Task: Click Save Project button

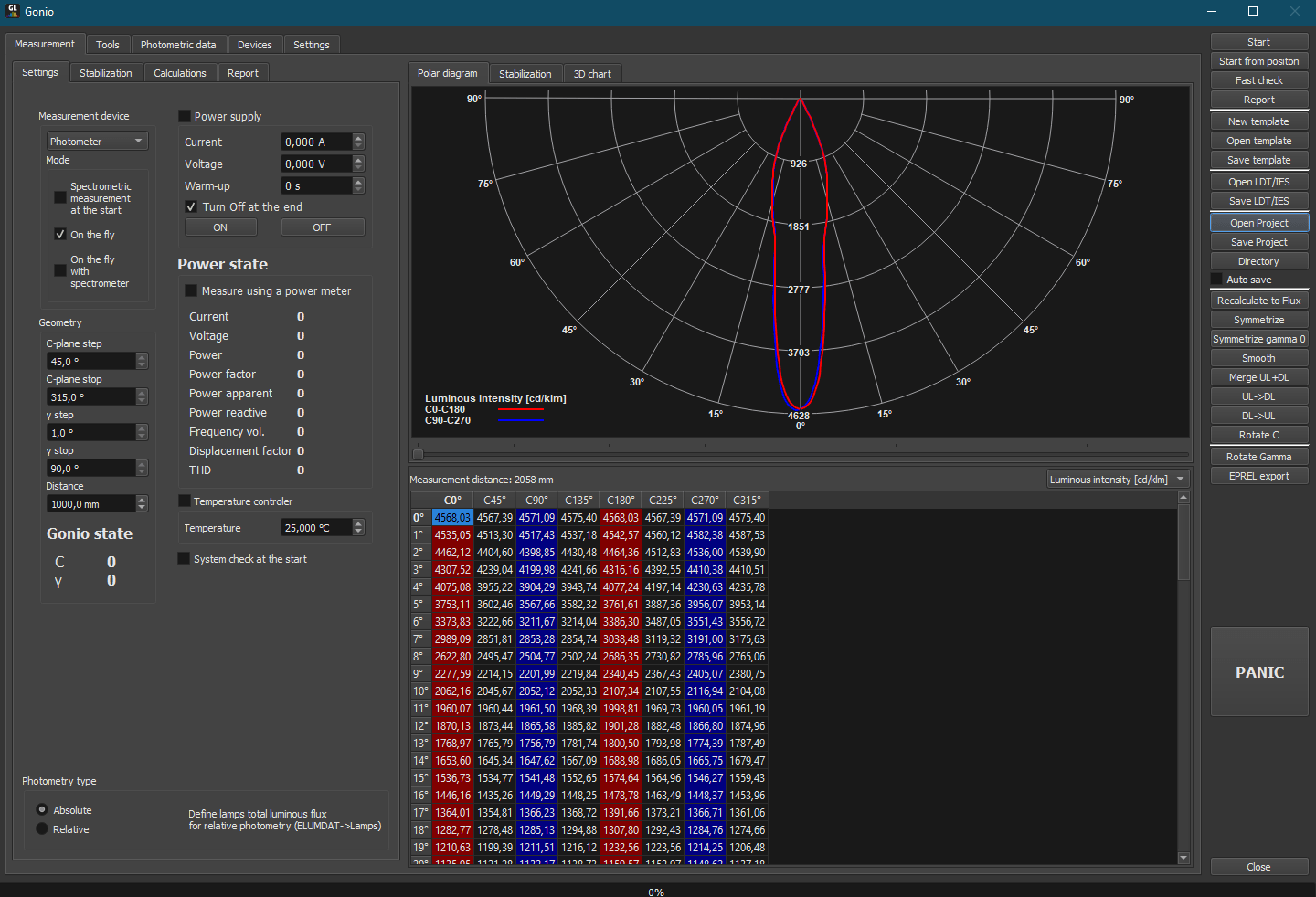Action: (x=1259, y=242)
